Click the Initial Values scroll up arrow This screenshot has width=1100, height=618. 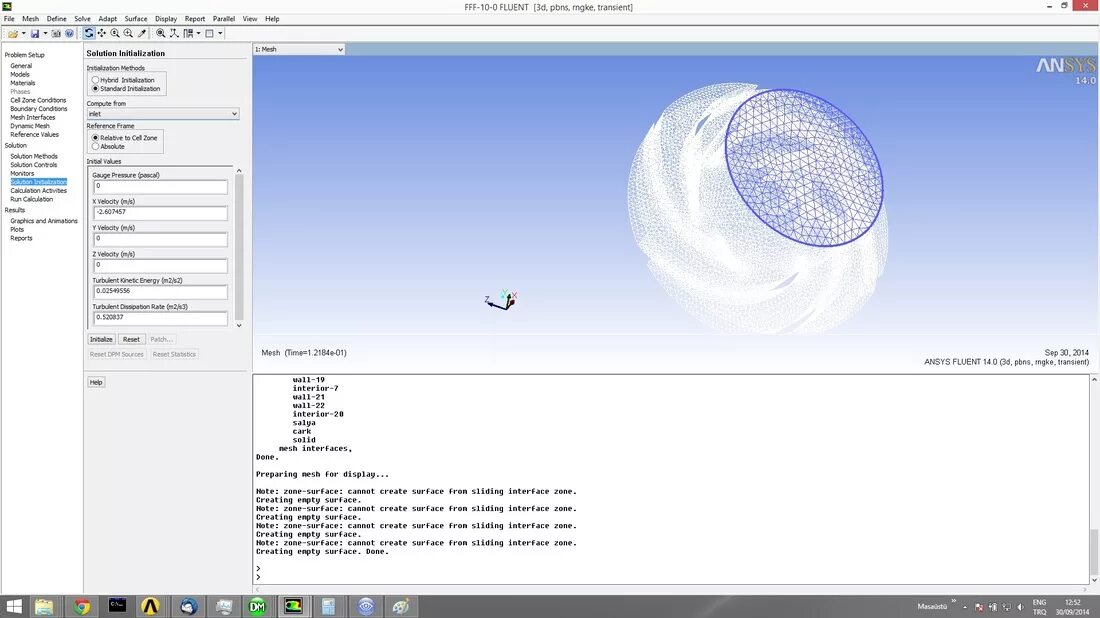(x=239, y=170)
